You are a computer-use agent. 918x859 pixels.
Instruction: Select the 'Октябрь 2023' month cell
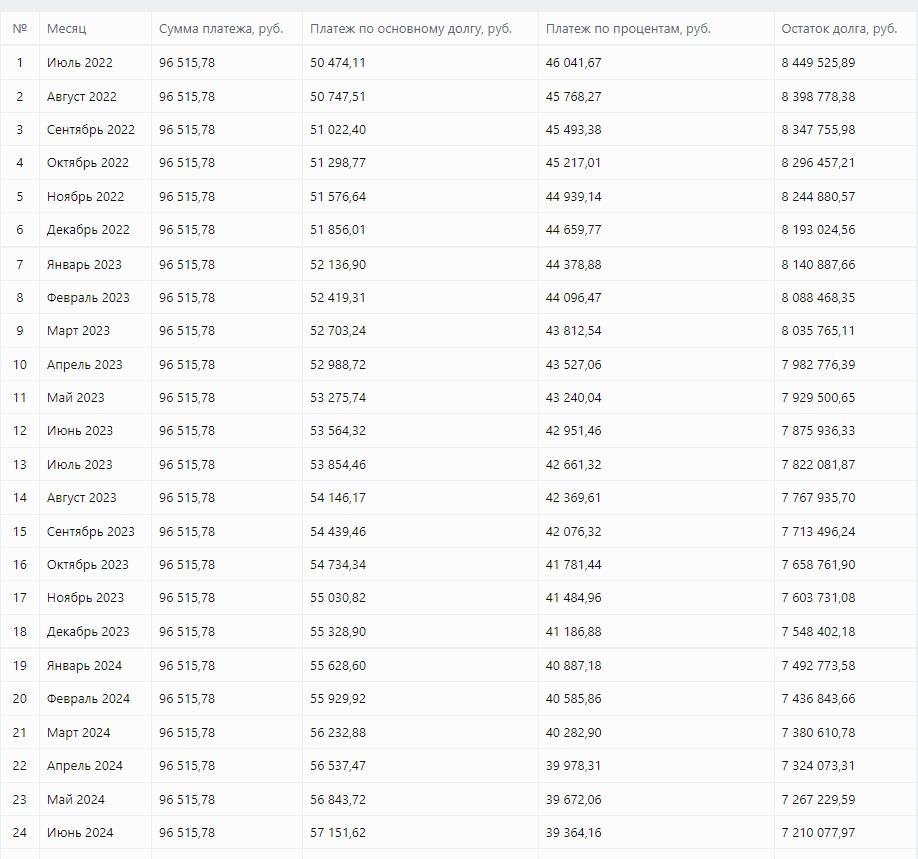tap(88, 565)
